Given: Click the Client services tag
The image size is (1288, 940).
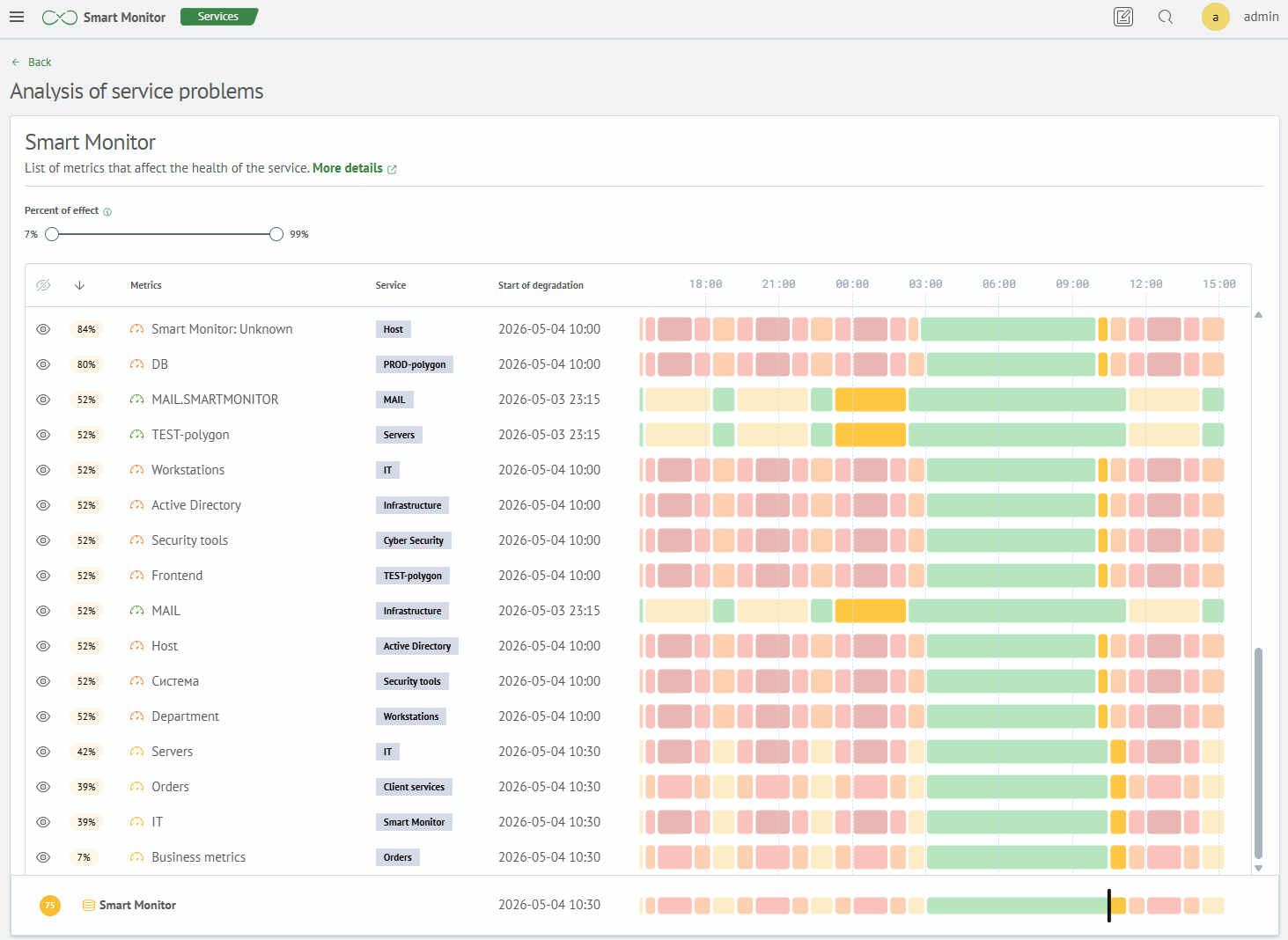Looking at the screenshot, I should (x=414, y=787).
